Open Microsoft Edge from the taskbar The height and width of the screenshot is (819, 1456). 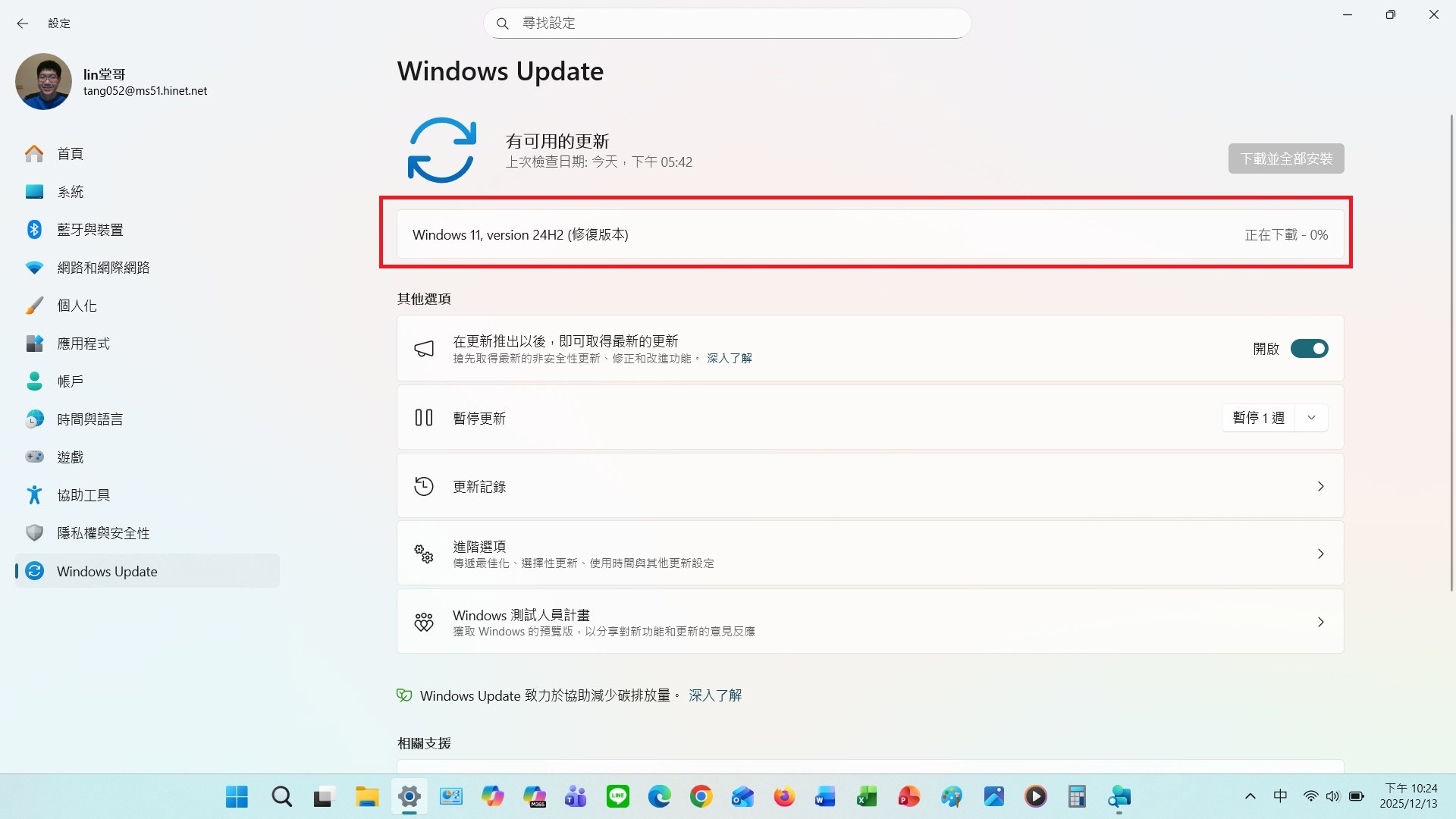coord(659,796)
